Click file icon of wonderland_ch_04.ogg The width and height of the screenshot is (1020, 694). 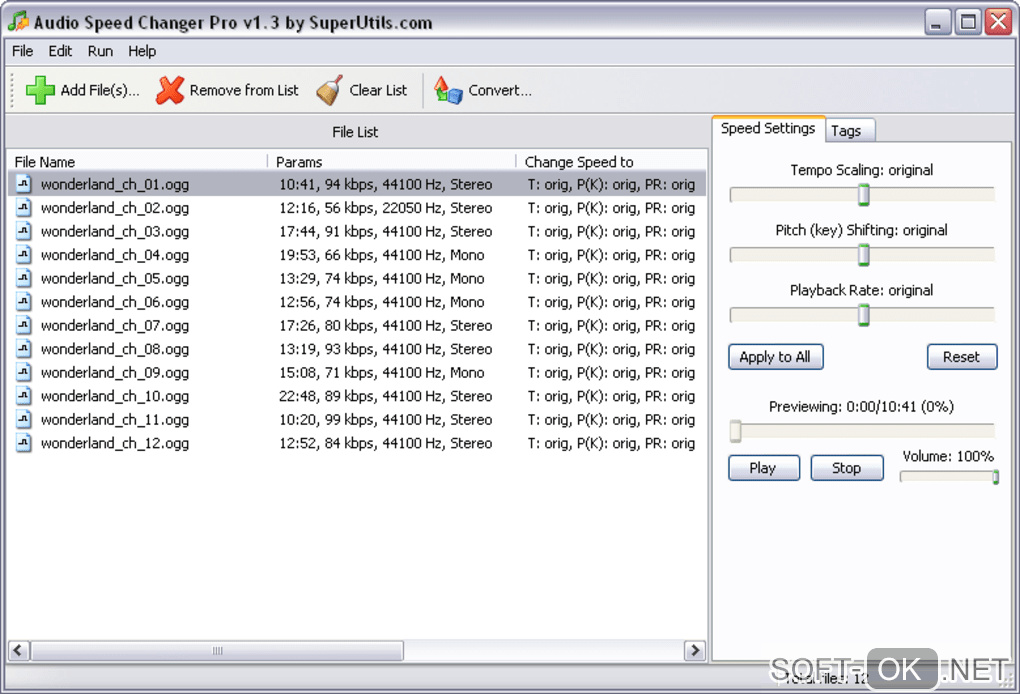[x=23, y=254]
